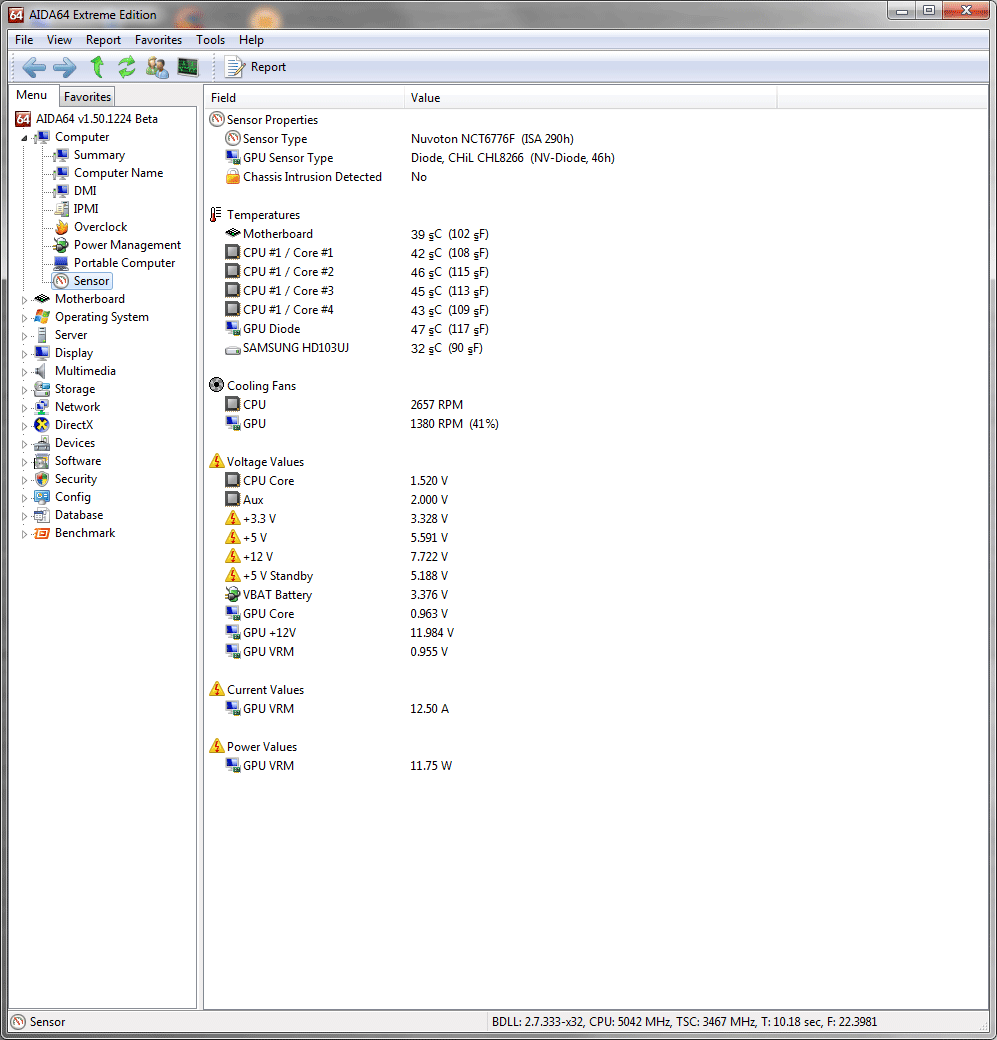Click the GPU Diode monitor icon
997x1040 pixels.
(233, 328)
